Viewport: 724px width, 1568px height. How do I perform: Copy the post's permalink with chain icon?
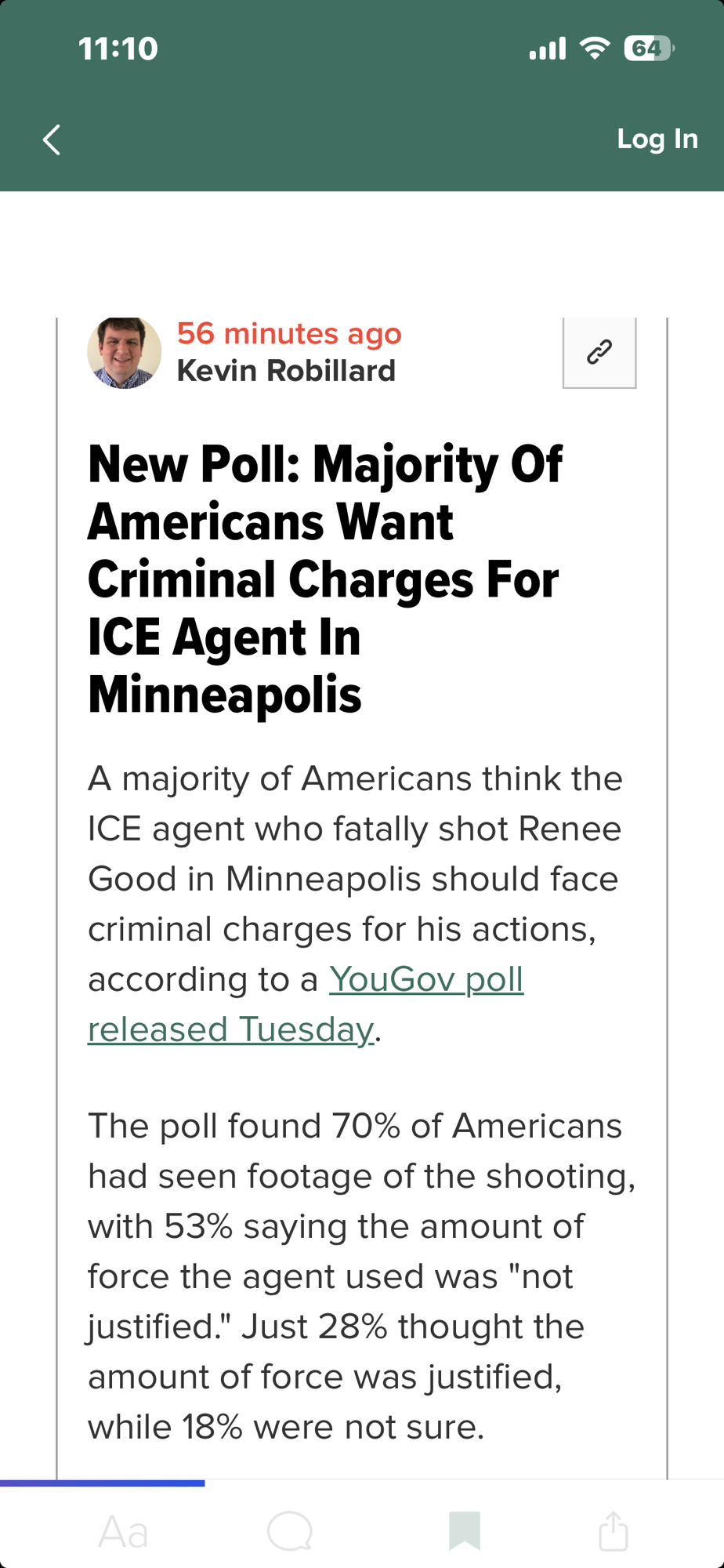click(599, 352)
